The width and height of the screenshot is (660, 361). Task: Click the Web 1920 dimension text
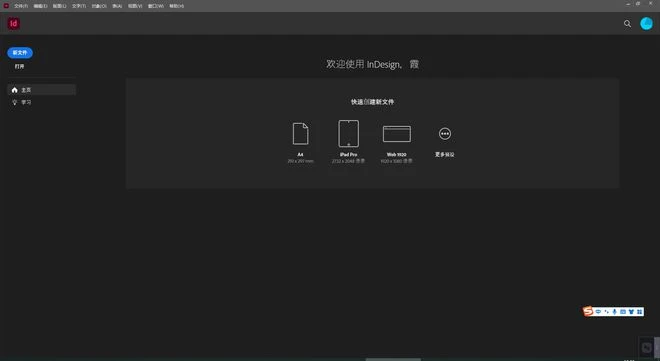397,161
